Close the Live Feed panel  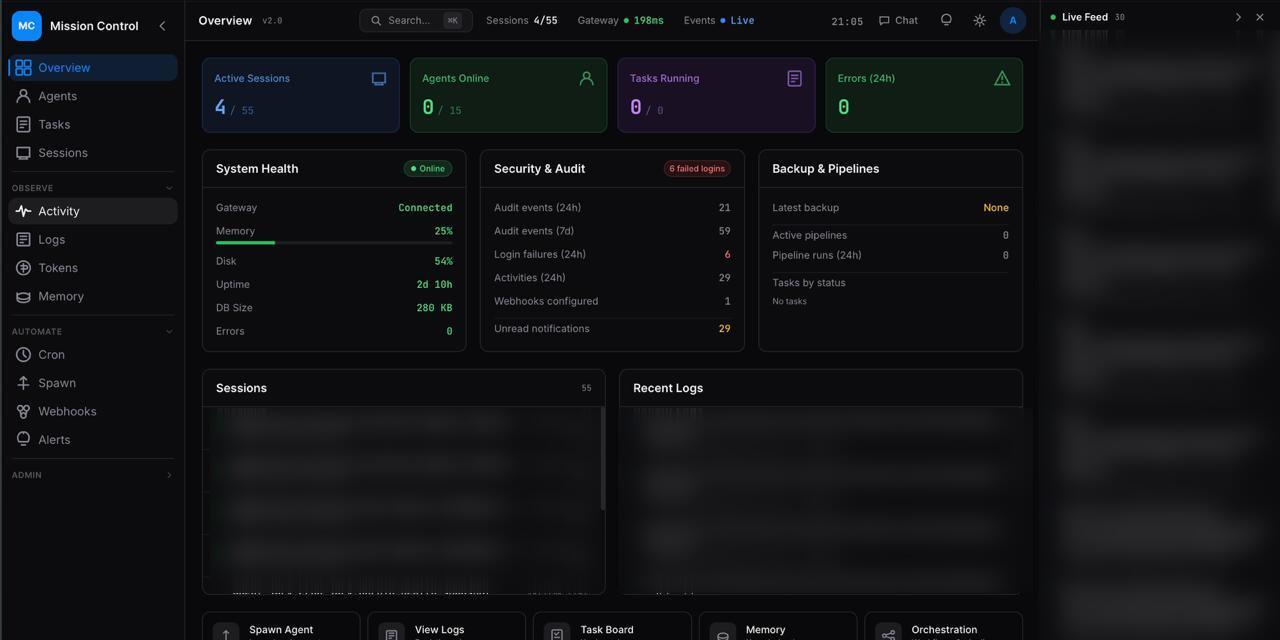pyautogui.click(x=1259, y=17)
